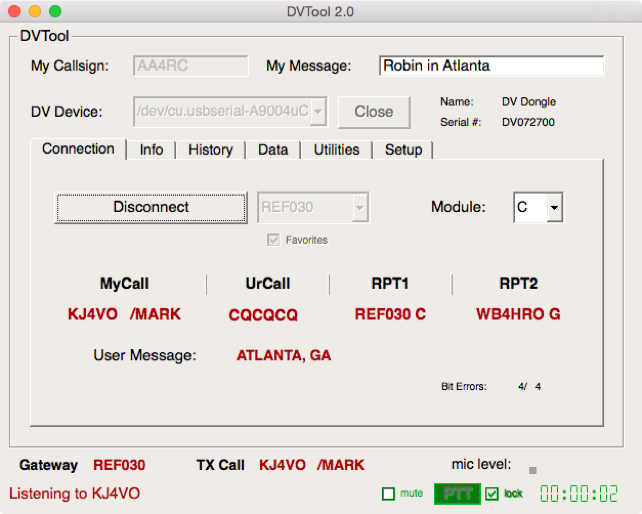Select the Setup tab
This screenshot has height=514, width=642.
click(403, 150)
